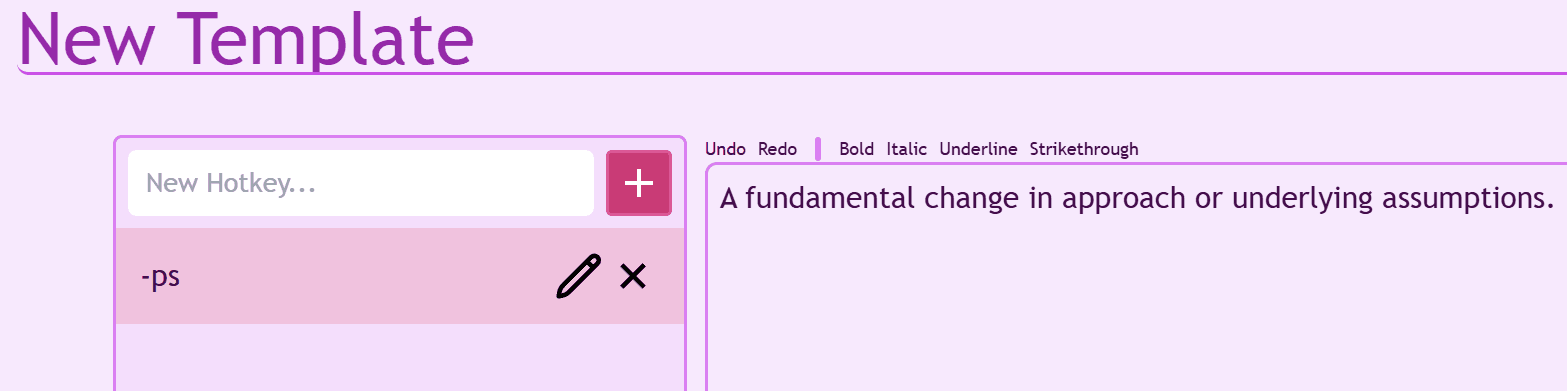Image resolution: width=1567 pixels, height=391 pixels.
Task: Click empty hotkey list area below -ps
Action: pos(400,357)
